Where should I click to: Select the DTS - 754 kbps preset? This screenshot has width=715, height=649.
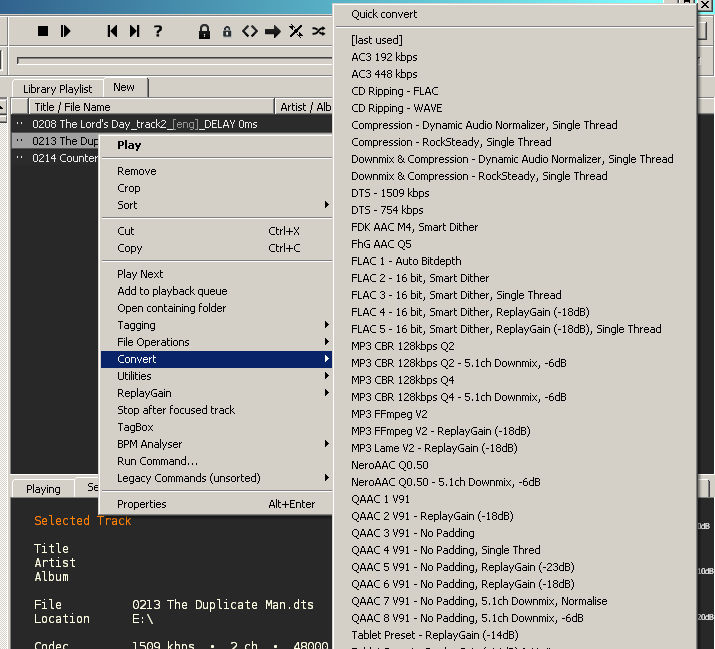(x=514, y=210)
